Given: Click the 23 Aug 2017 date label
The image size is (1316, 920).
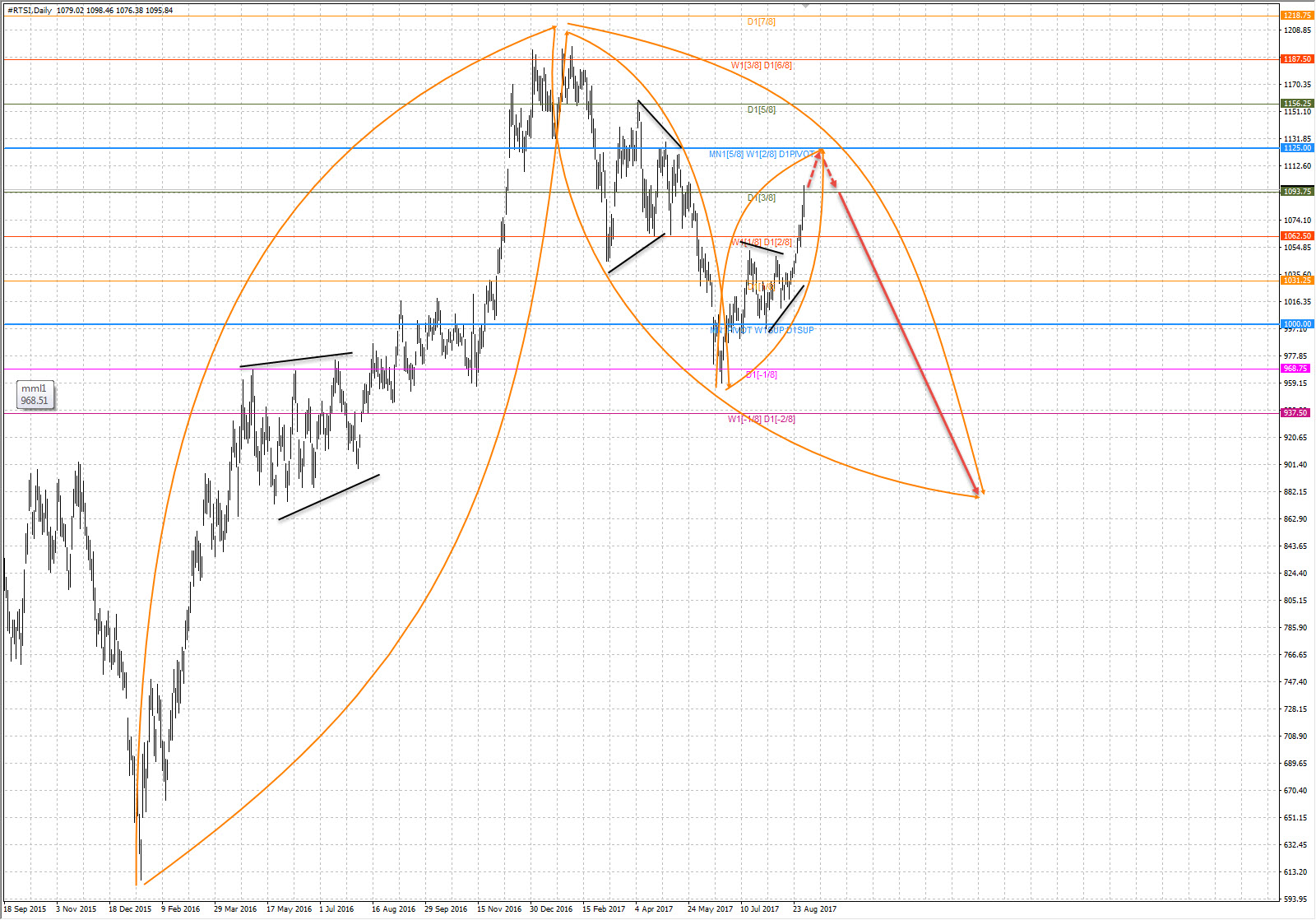Looking at the screenshot, I should point(814,909).
